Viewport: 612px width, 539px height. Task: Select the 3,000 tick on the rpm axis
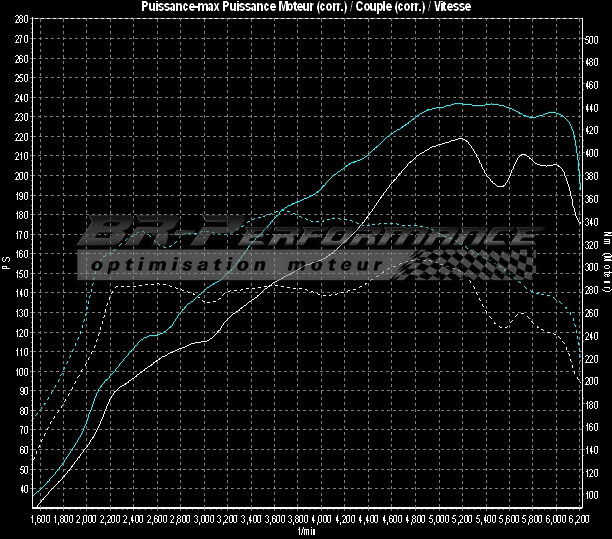[204, 521]
